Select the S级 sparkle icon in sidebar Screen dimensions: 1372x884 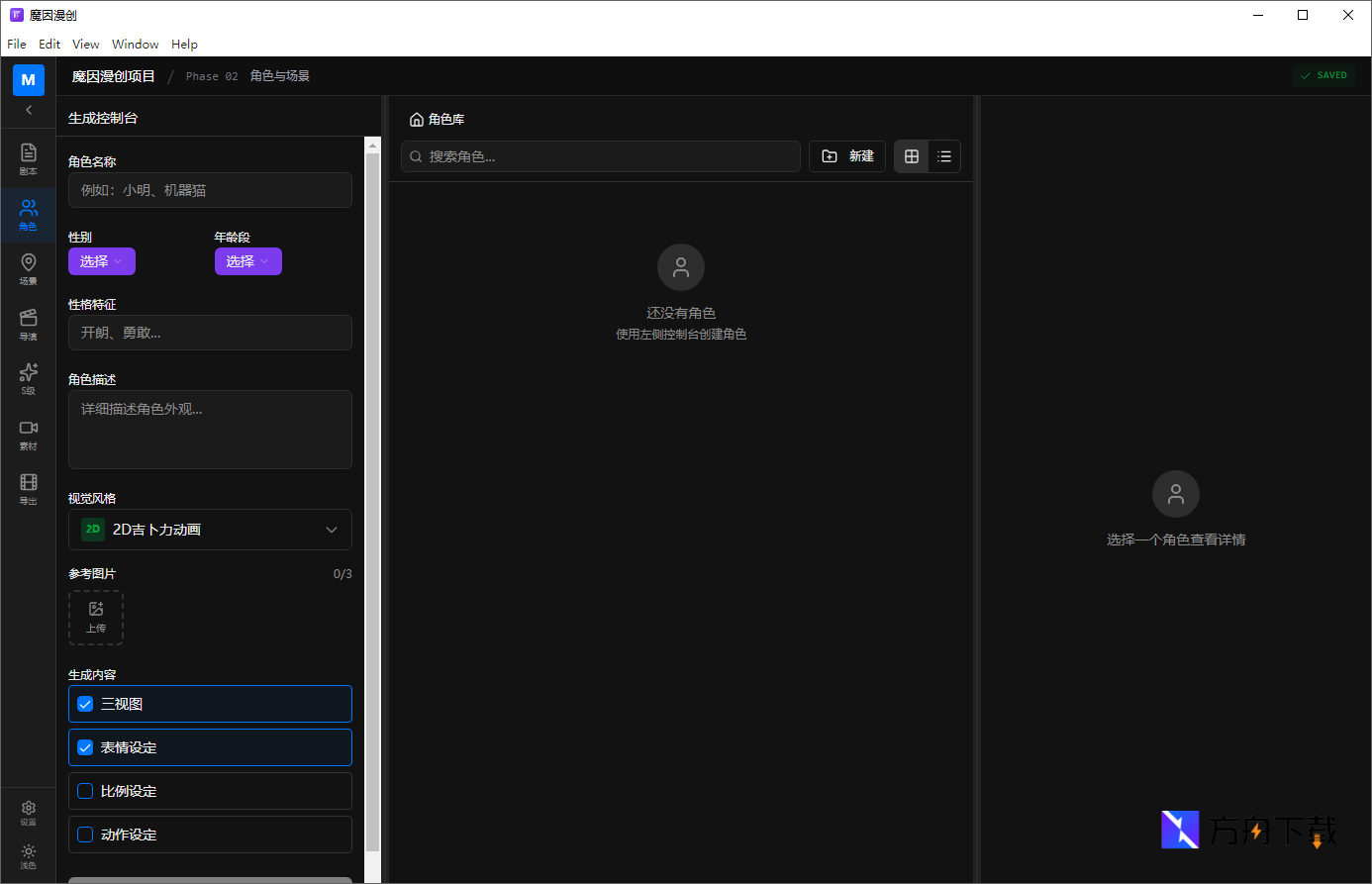[x=28, y=378]
